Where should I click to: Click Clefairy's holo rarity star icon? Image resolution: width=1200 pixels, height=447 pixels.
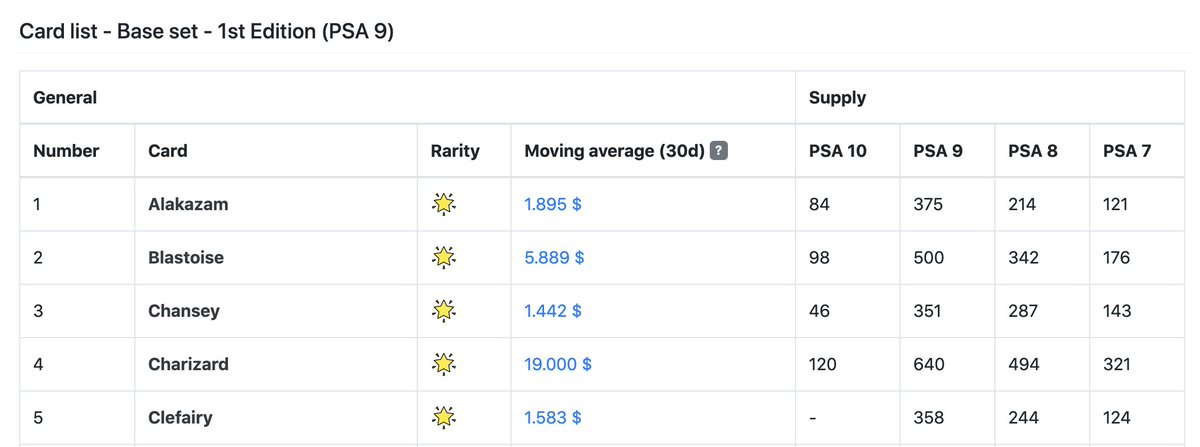443,417
